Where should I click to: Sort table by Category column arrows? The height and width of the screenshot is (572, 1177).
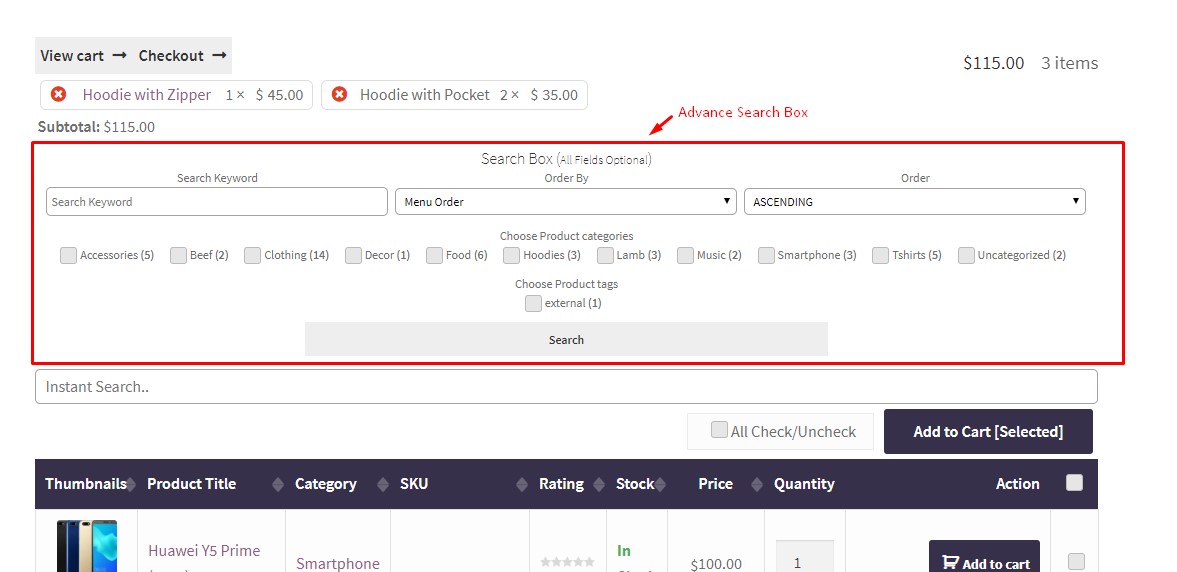click(x=383, y=485)
